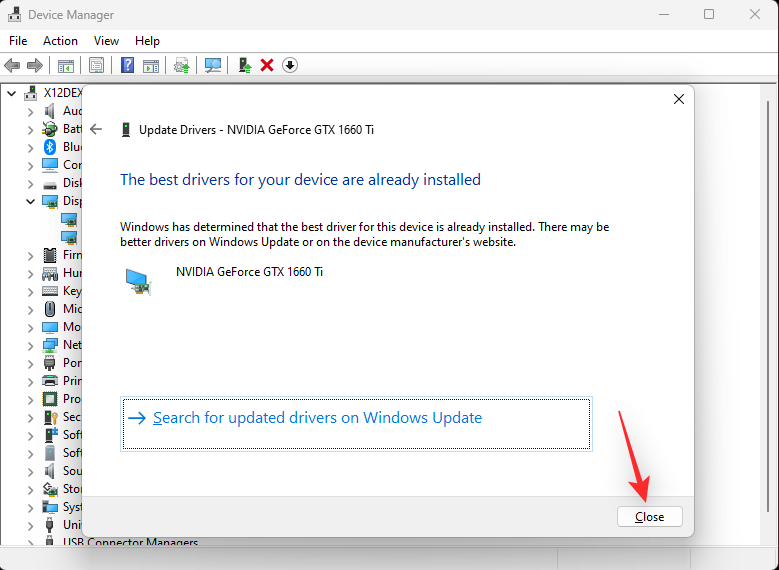
Task: Click the Scan for hardware changes toolbar icon
Action: tap(213, 65)
